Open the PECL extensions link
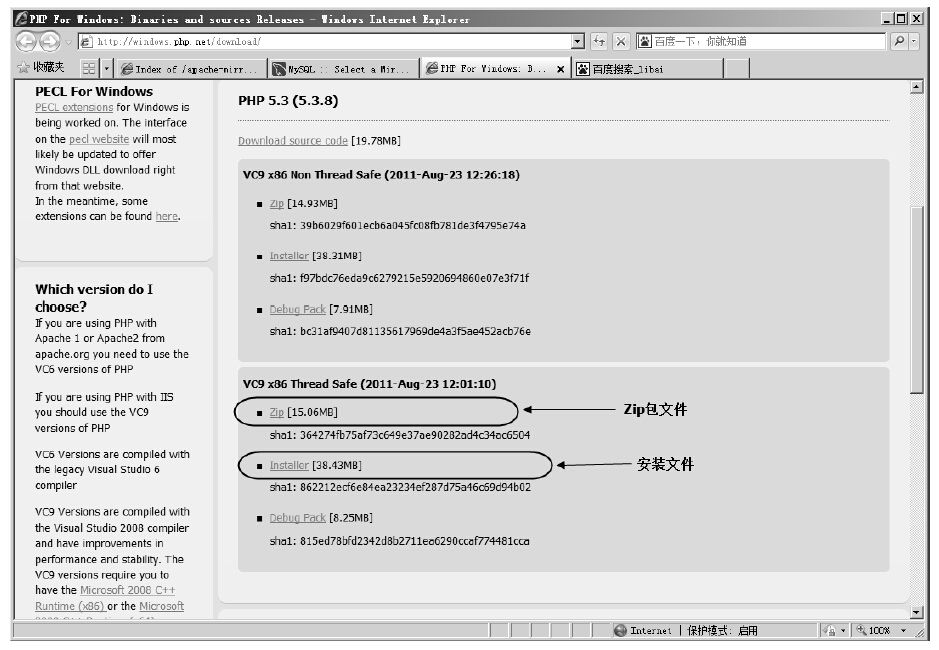 click(x=74, y=107)
